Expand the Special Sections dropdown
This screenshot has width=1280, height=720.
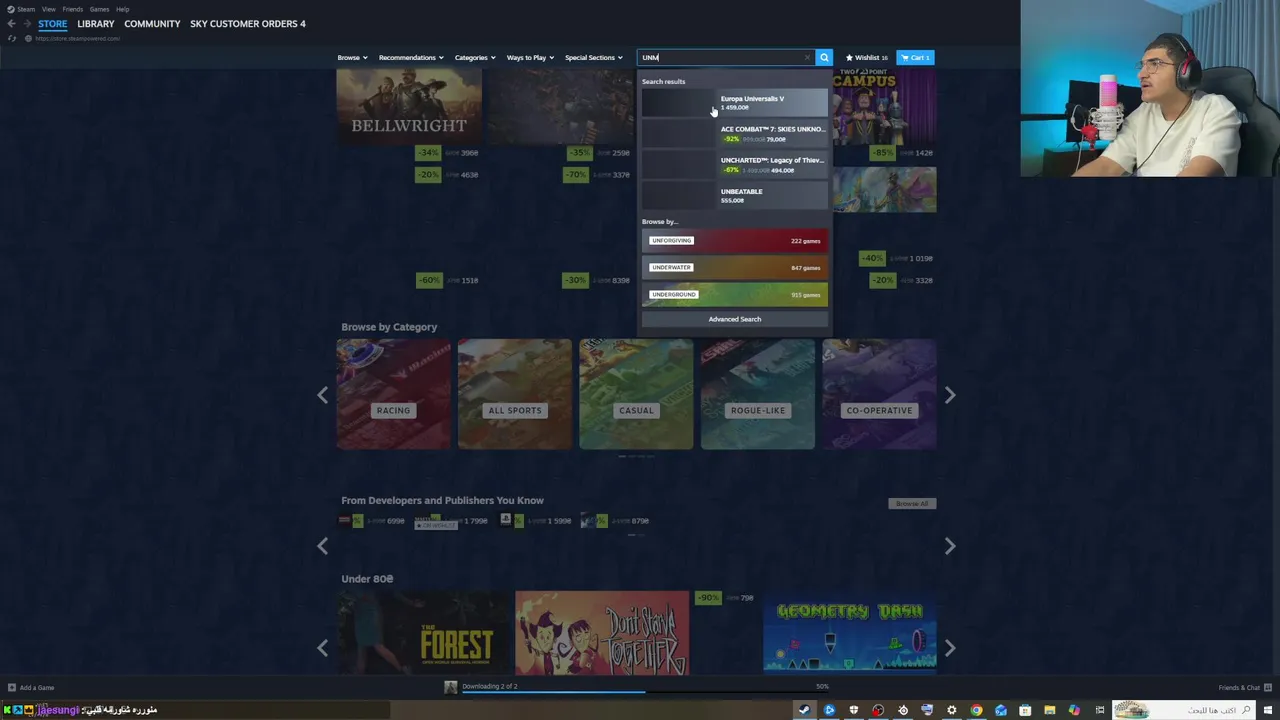click(594, 57)
